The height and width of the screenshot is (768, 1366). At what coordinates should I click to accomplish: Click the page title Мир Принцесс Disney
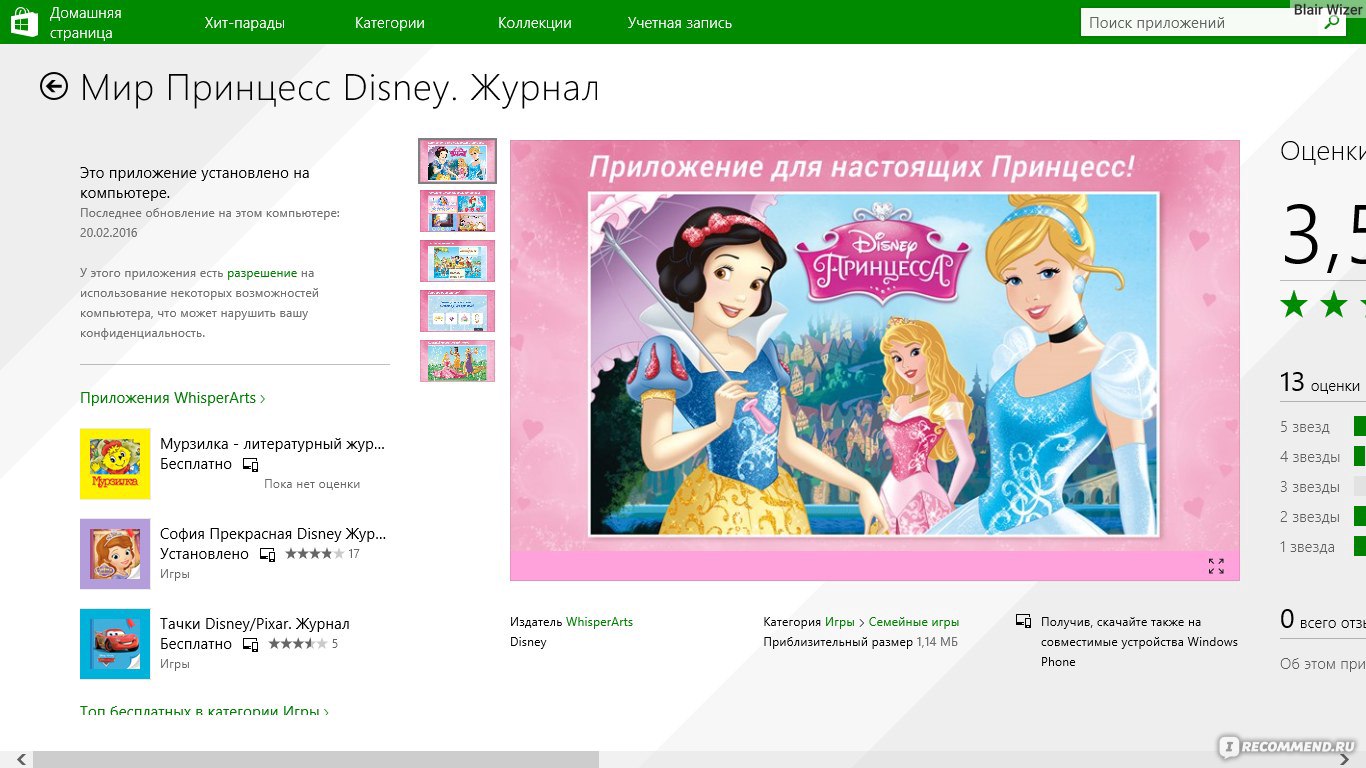coord(340,88)
